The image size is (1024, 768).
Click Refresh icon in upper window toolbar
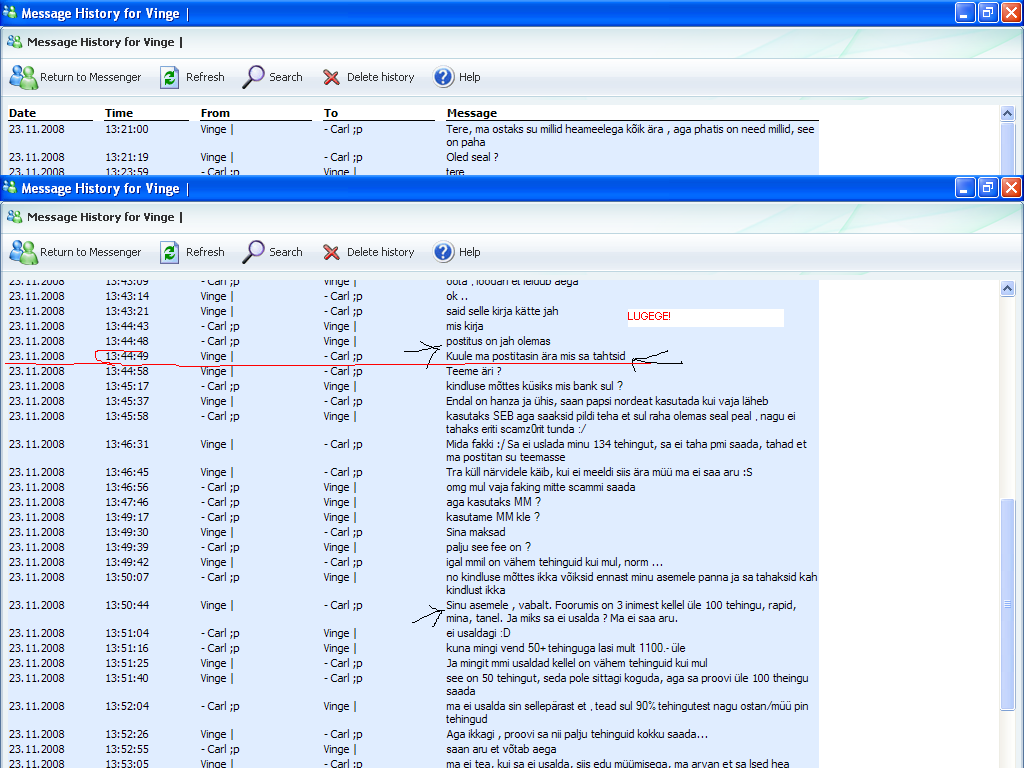(x=170, y=77)
